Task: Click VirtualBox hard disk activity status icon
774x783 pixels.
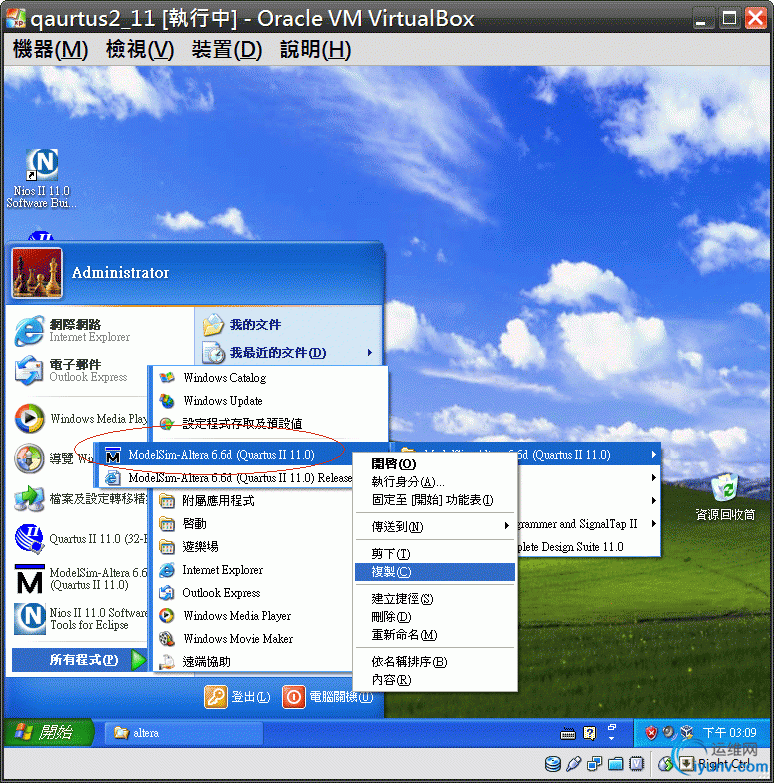Action: click(553, 764)
